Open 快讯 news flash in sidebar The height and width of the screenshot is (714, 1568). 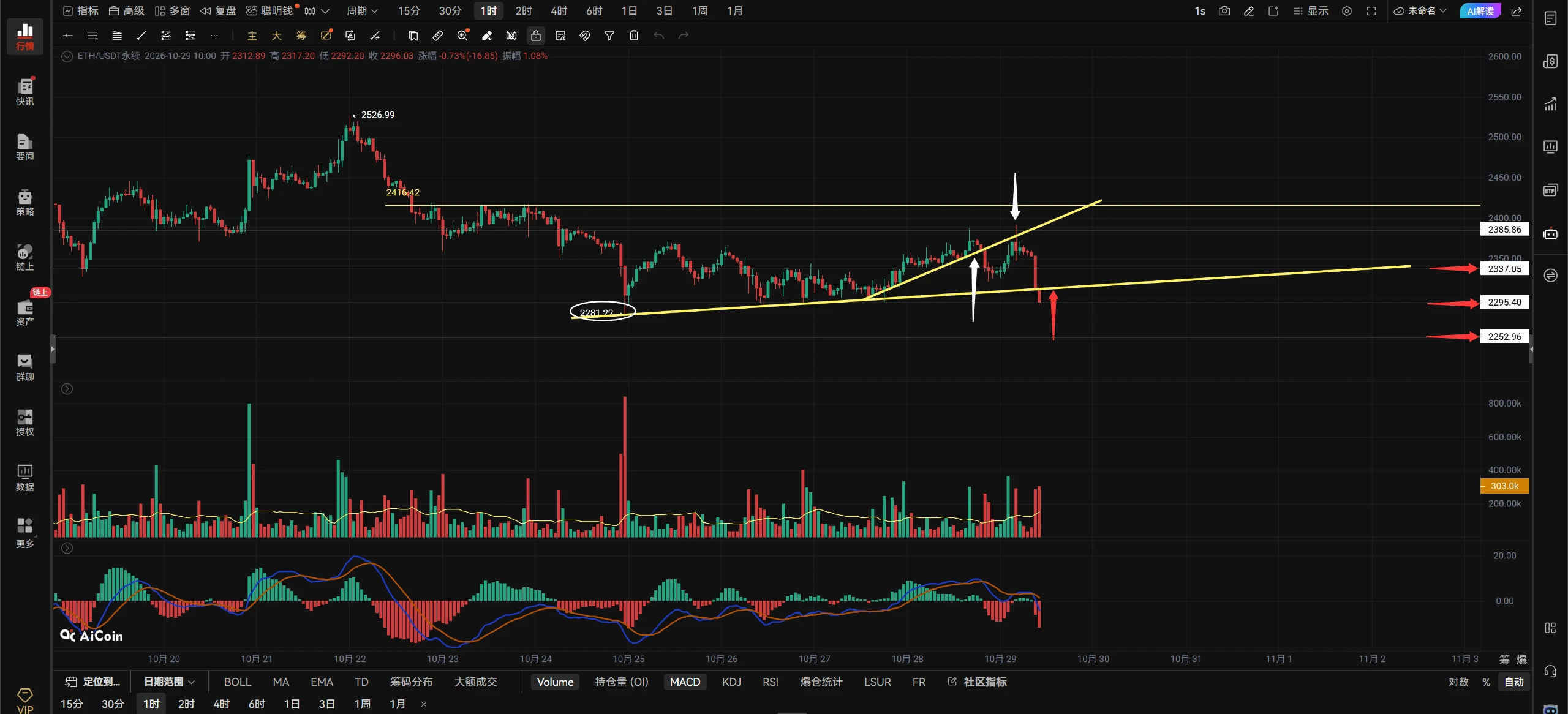(x=24, y=92)
